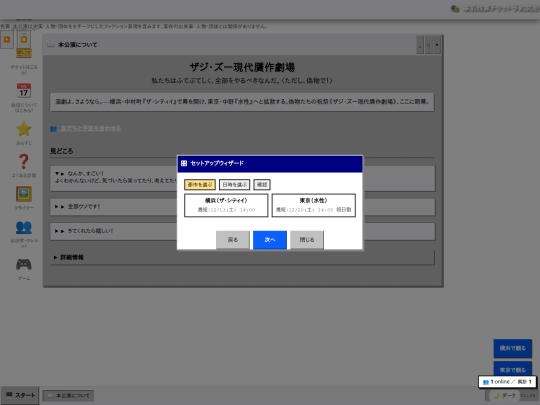
Task: Open the gold star あらすじ icon
Action: pyautogui.click(x=24, y=129)
